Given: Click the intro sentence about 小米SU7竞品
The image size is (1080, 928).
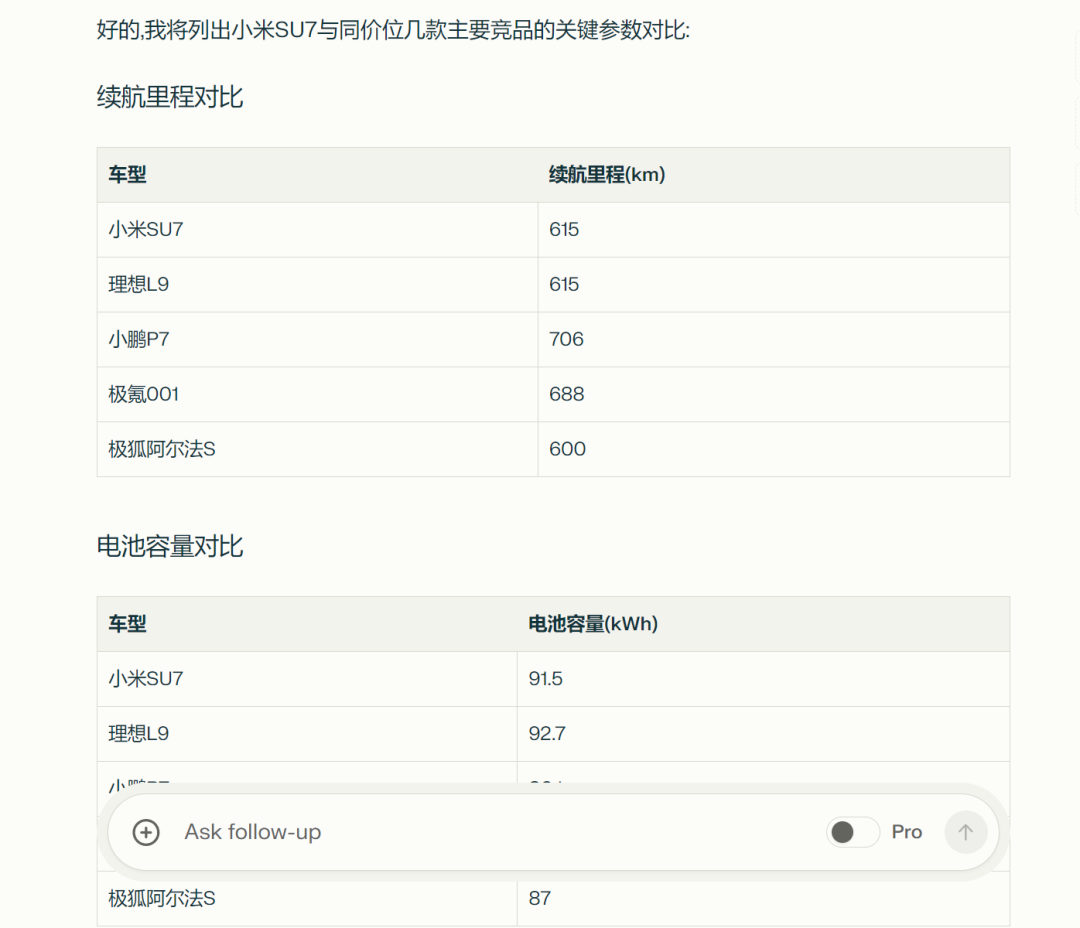Looking at the screenshot, I should [393, 30].
